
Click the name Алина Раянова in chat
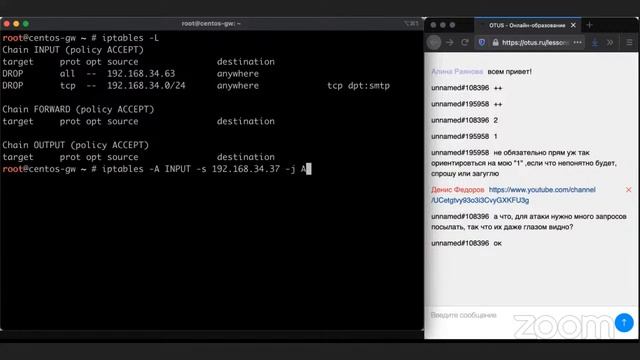tap(457, 71)
